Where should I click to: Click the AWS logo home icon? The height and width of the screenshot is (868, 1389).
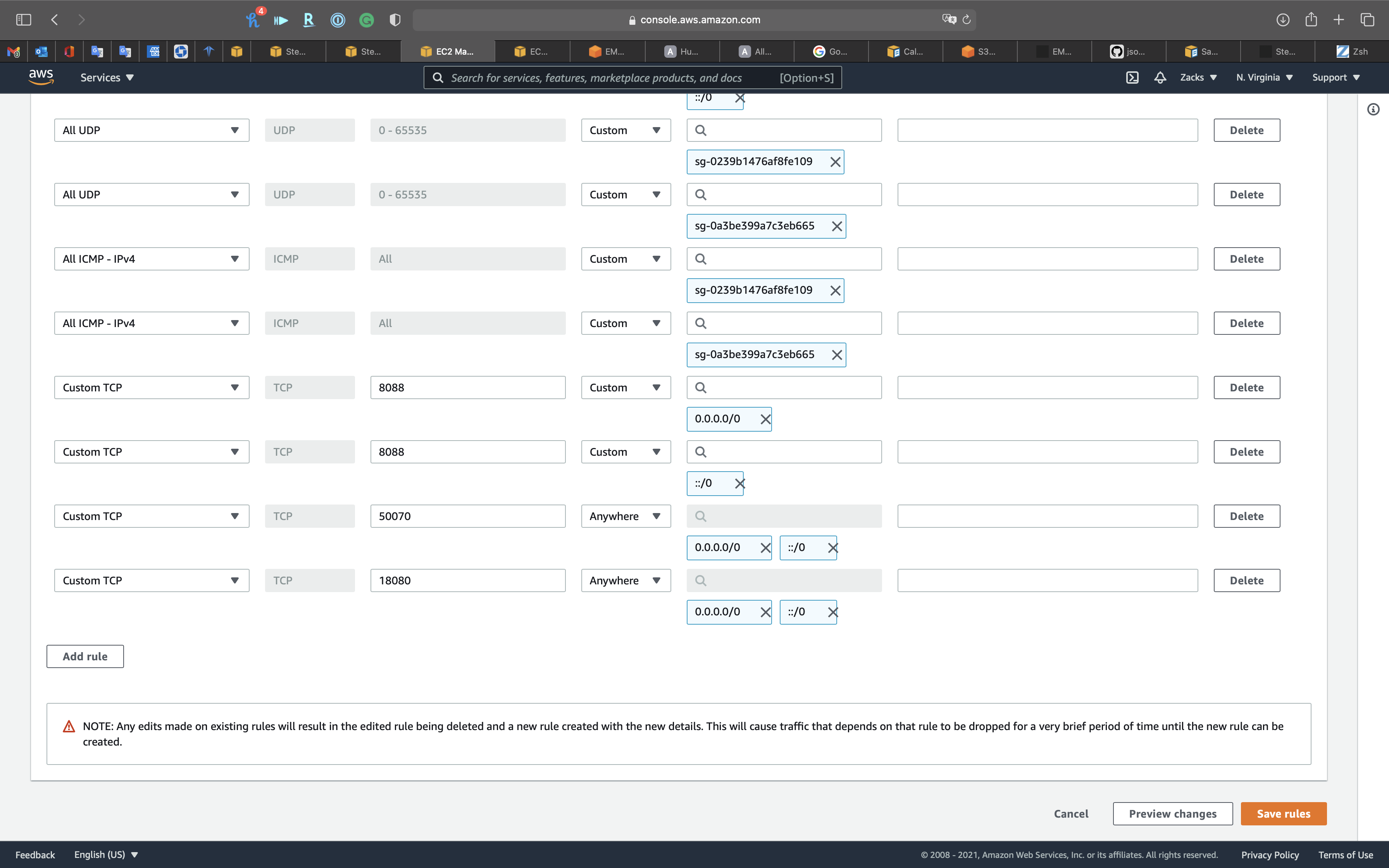click(41, 77)
